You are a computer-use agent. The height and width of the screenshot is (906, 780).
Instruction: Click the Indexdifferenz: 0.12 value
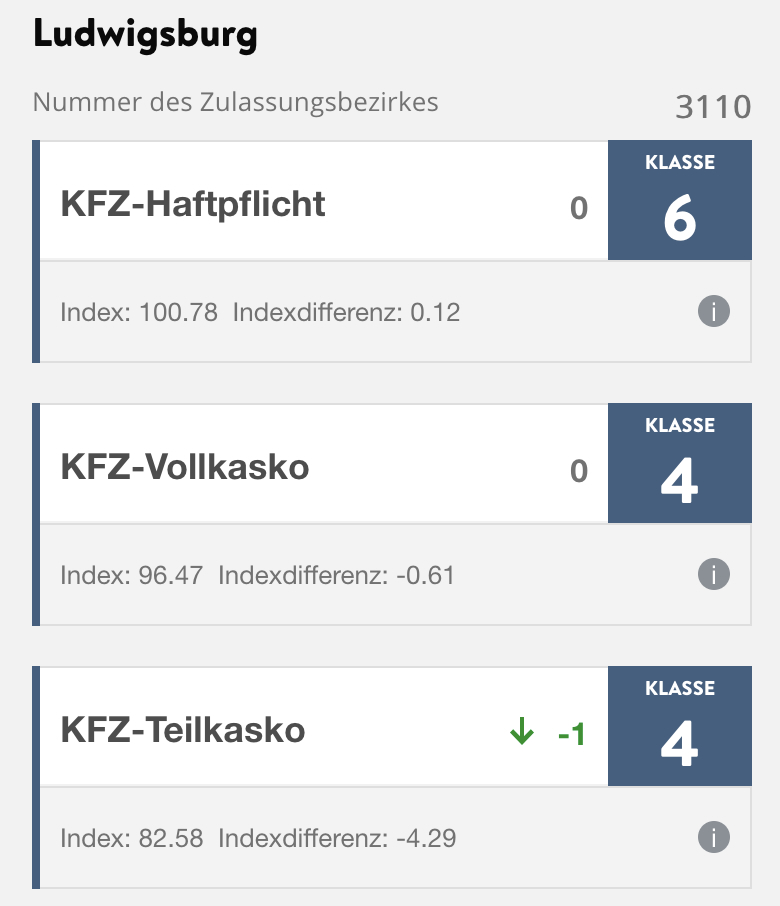click(346, 313)
